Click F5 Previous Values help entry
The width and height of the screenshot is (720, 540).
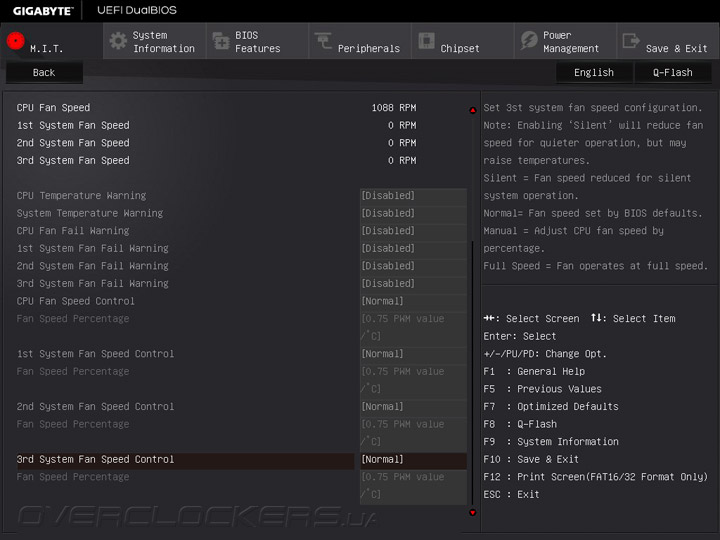[x=542, y=389]
